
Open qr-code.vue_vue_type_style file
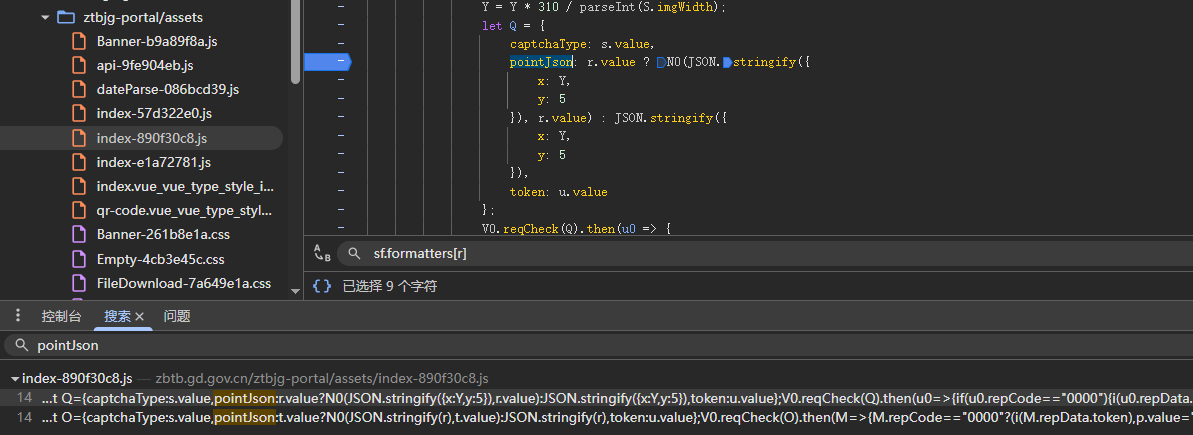pos(184,211)
